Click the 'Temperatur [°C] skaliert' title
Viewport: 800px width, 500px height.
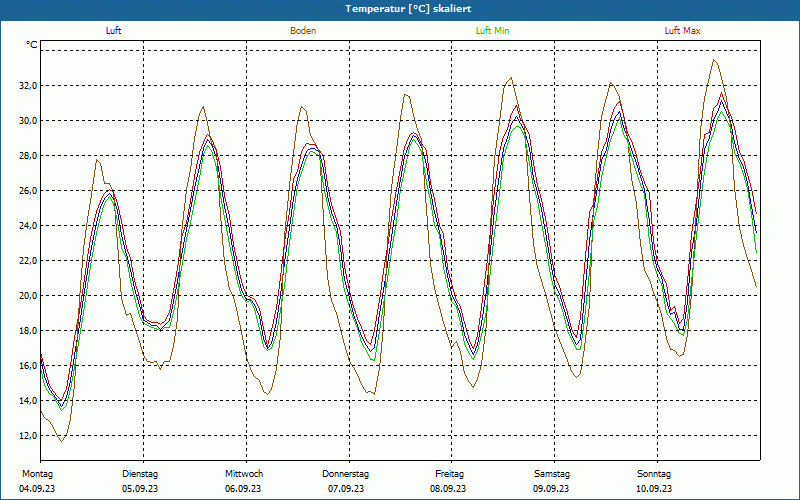pos(408,9)
